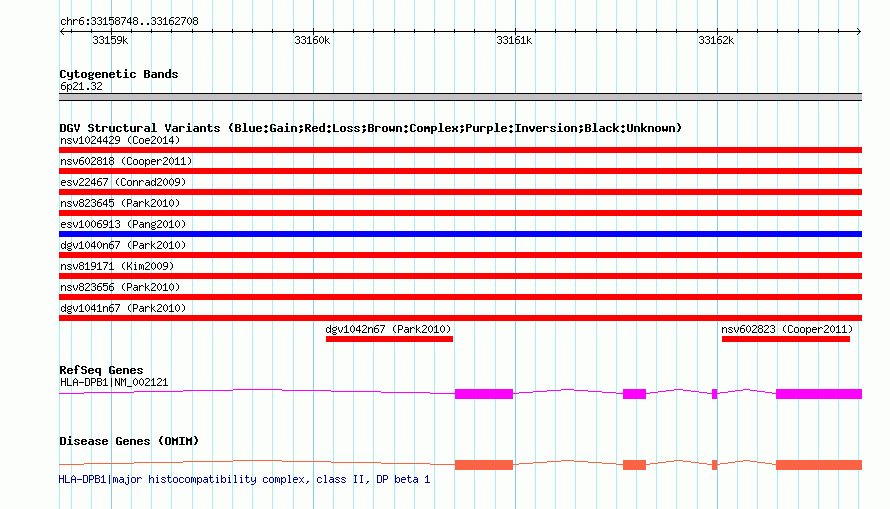Click the esv22467 (Conrad2009) label
Screen dimensions: 890x509
pos(123,182)
